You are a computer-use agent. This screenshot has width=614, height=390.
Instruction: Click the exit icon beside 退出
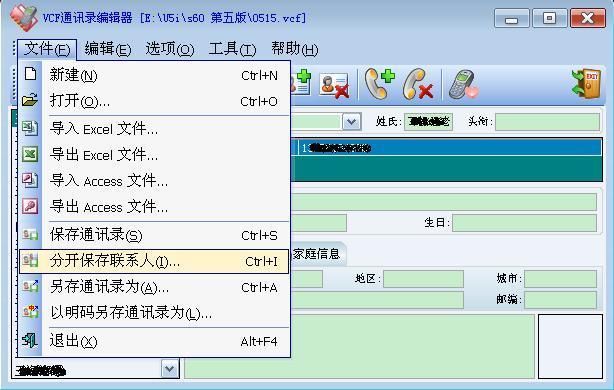click(x=30, y=340)
